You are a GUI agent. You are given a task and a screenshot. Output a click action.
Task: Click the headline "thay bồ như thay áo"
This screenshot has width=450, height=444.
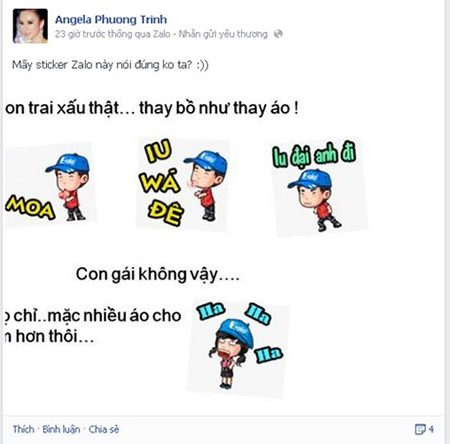tap(219, 108)
